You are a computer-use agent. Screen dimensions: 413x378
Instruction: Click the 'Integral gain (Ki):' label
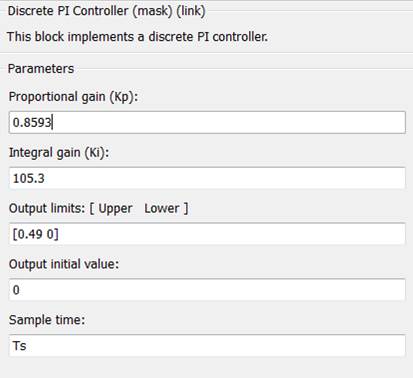coord(59,153)
